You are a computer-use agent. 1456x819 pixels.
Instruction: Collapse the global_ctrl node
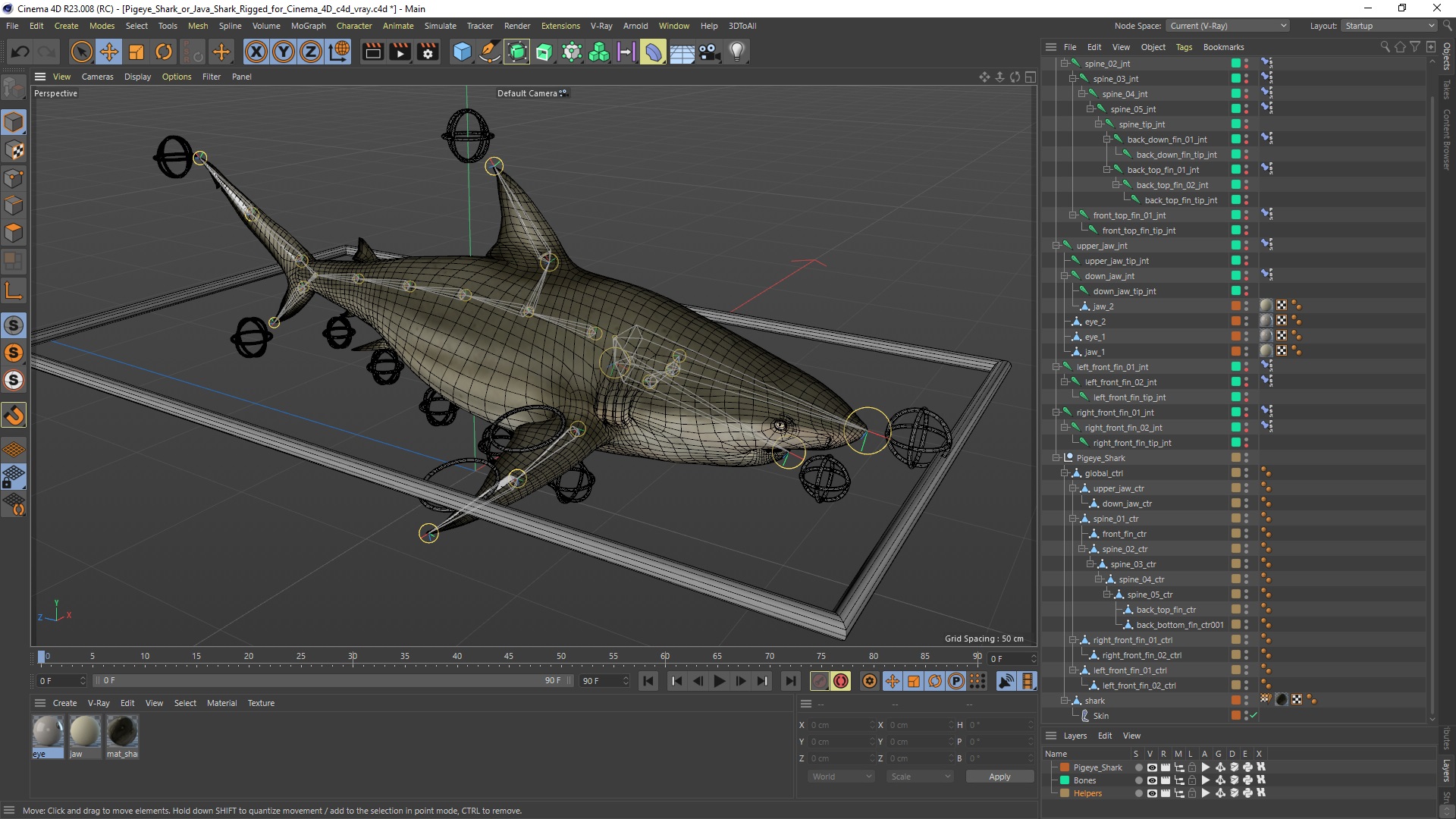[1064, 473]
